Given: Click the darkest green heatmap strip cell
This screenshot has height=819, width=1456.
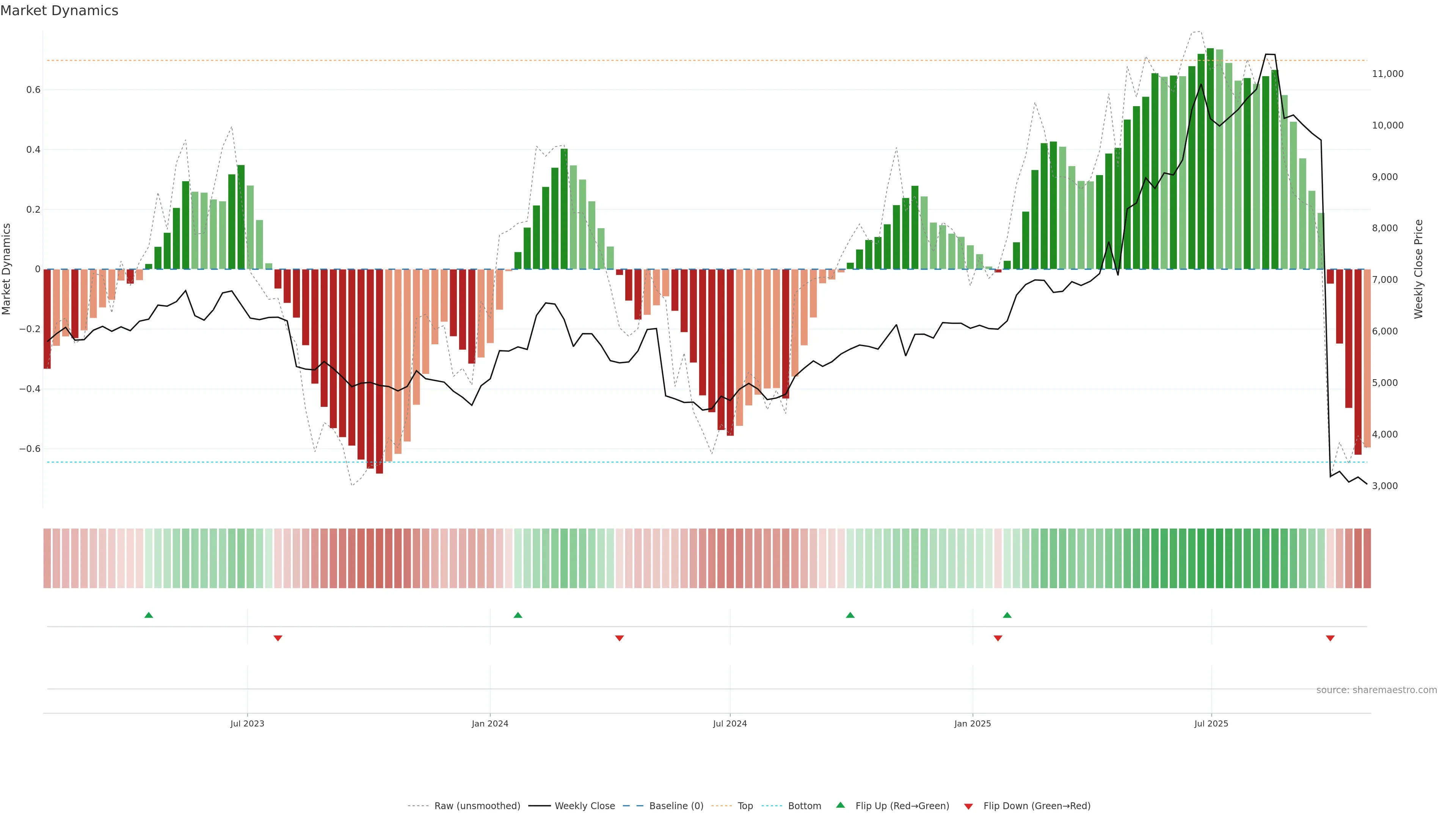Looking at the screenshot, I should [x=1210, y=559].
